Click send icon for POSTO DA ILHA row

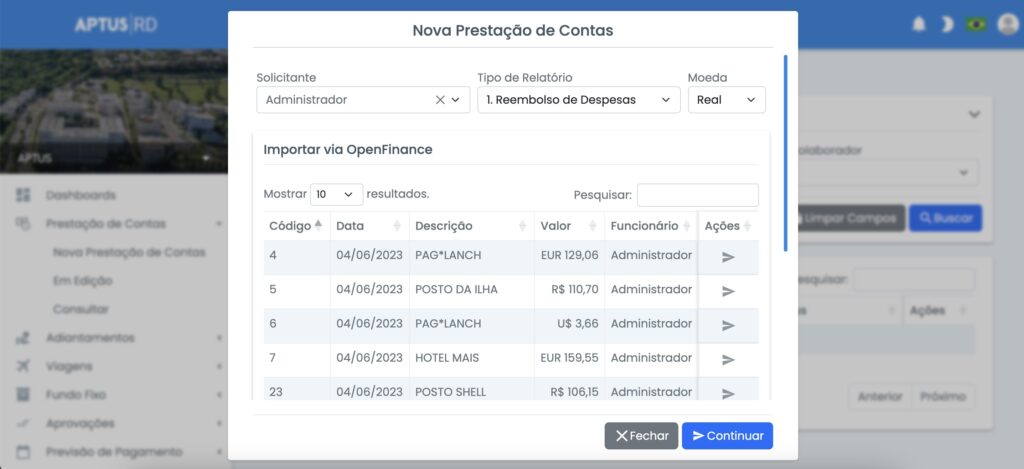(x=728, y=291)
